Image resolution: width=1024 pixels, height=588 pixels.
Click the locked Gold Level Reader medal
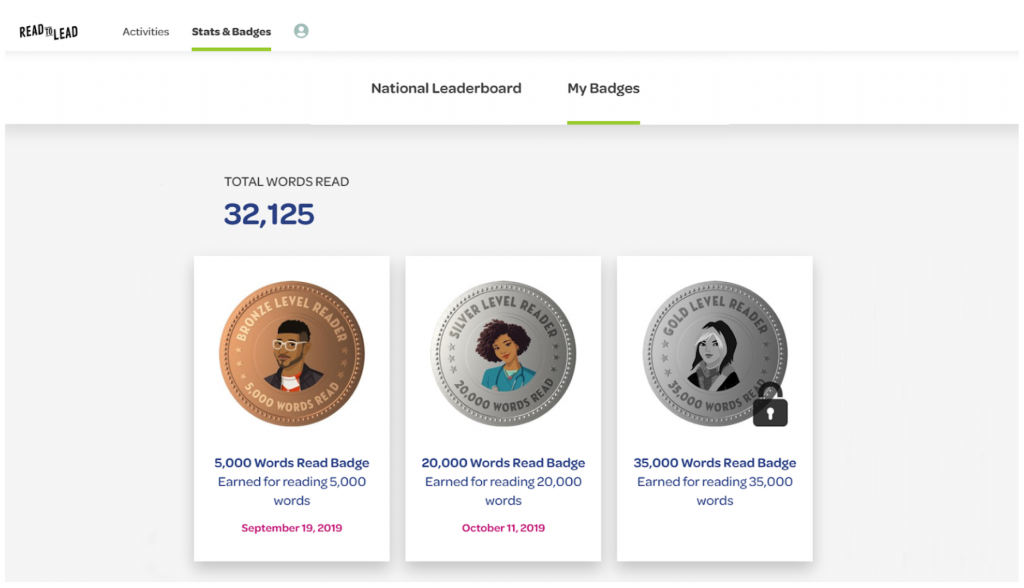pos(714,353)
